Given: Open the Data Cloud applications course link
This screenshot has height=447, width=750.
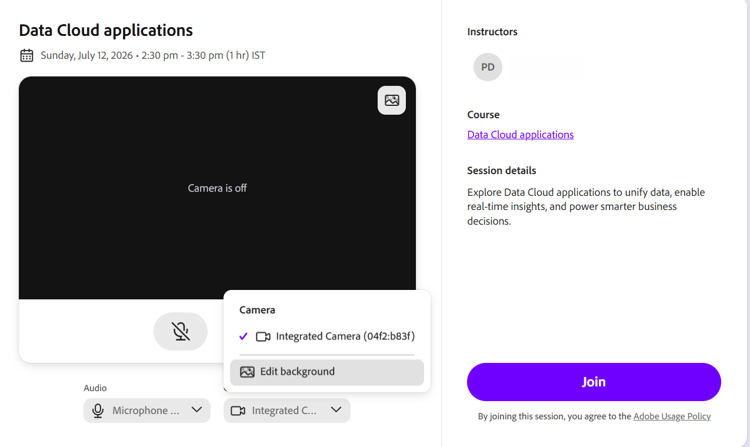Looking at the screenshot, I should [x=520, y=135].
